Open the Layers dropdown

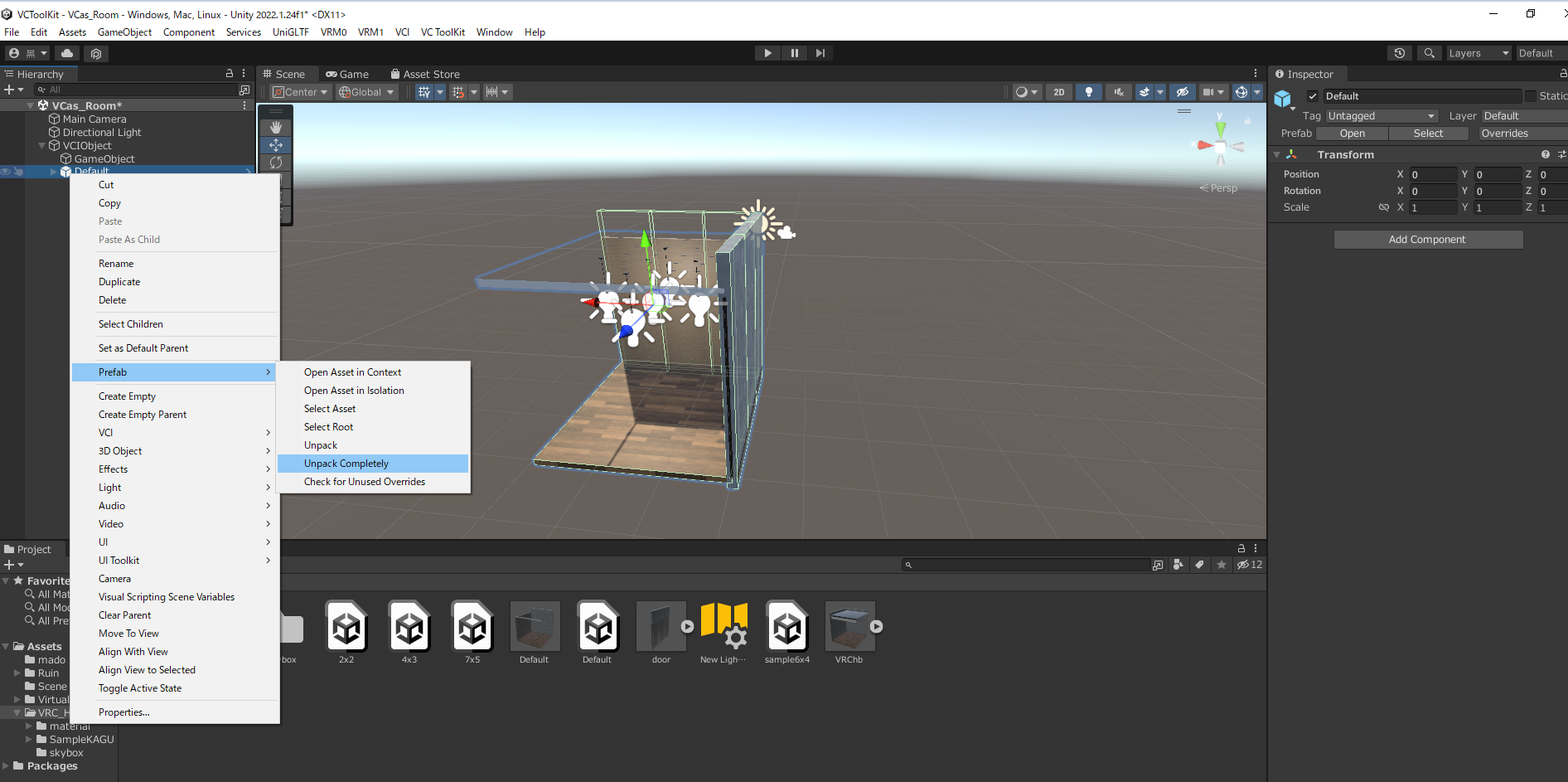(x=1478, y=53)
